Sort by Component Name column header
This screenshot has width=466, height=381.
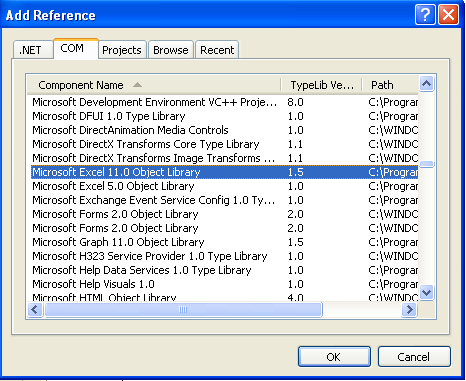click(x=154, y=85)
